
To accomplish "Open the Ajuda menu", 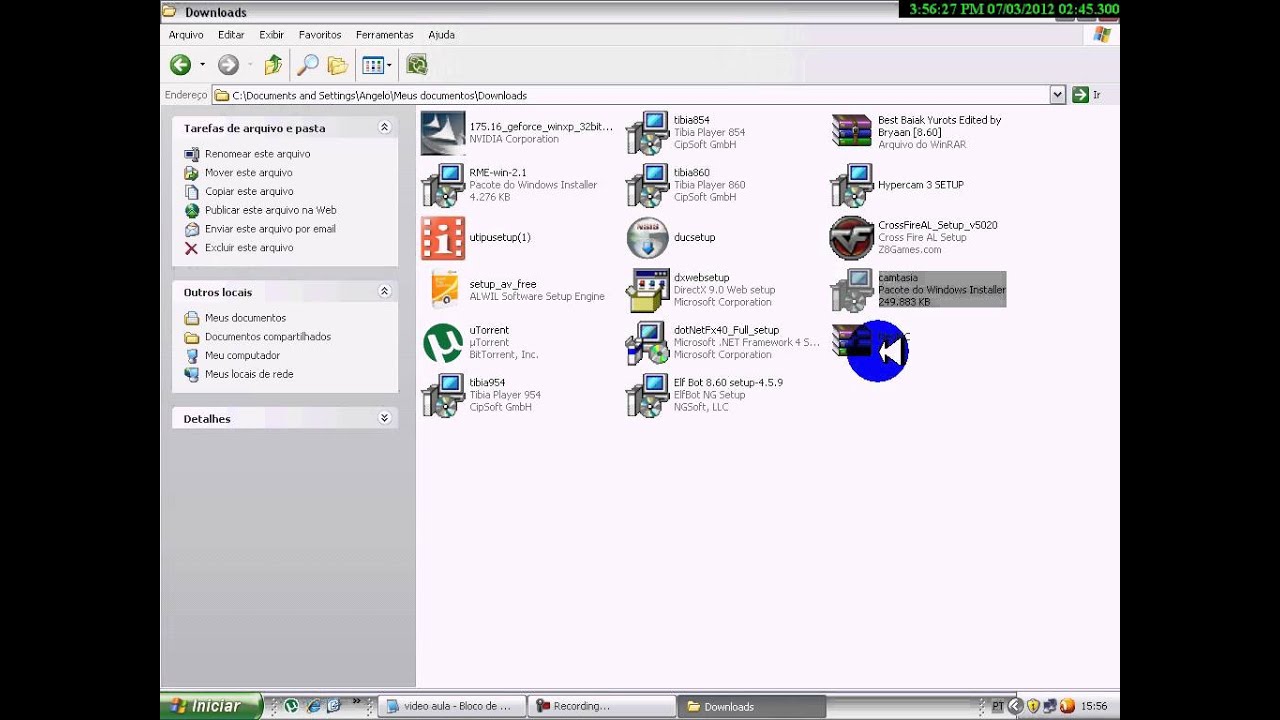I will coord(441,35).
